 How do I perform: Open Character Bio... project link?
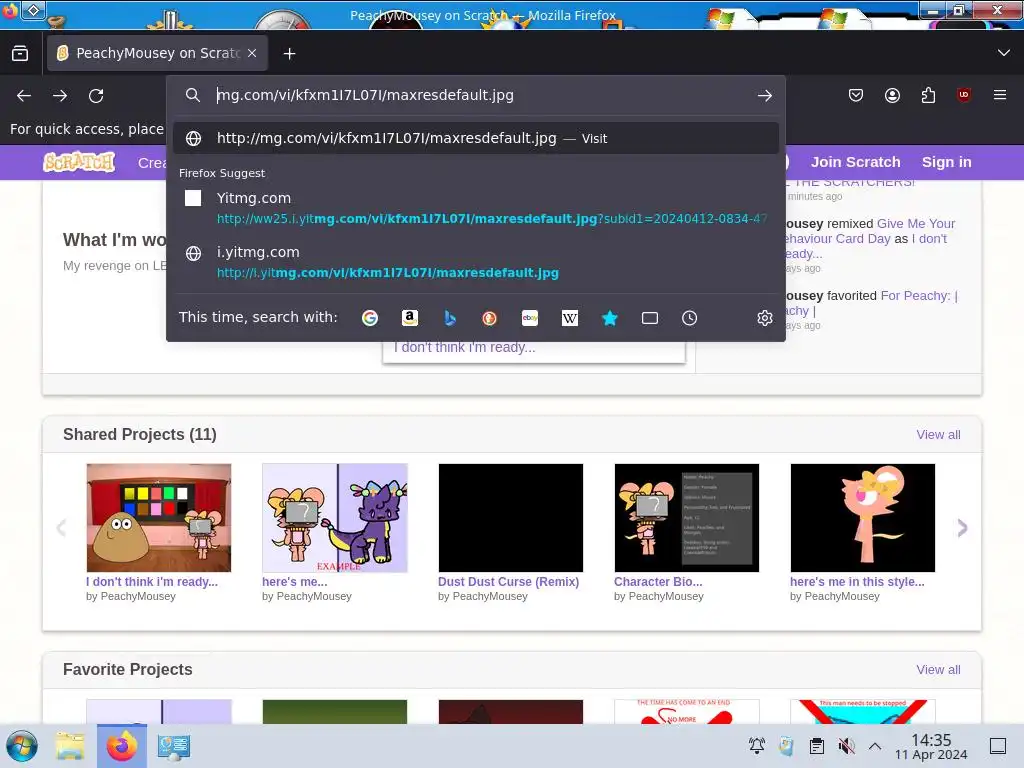[658, 582]
